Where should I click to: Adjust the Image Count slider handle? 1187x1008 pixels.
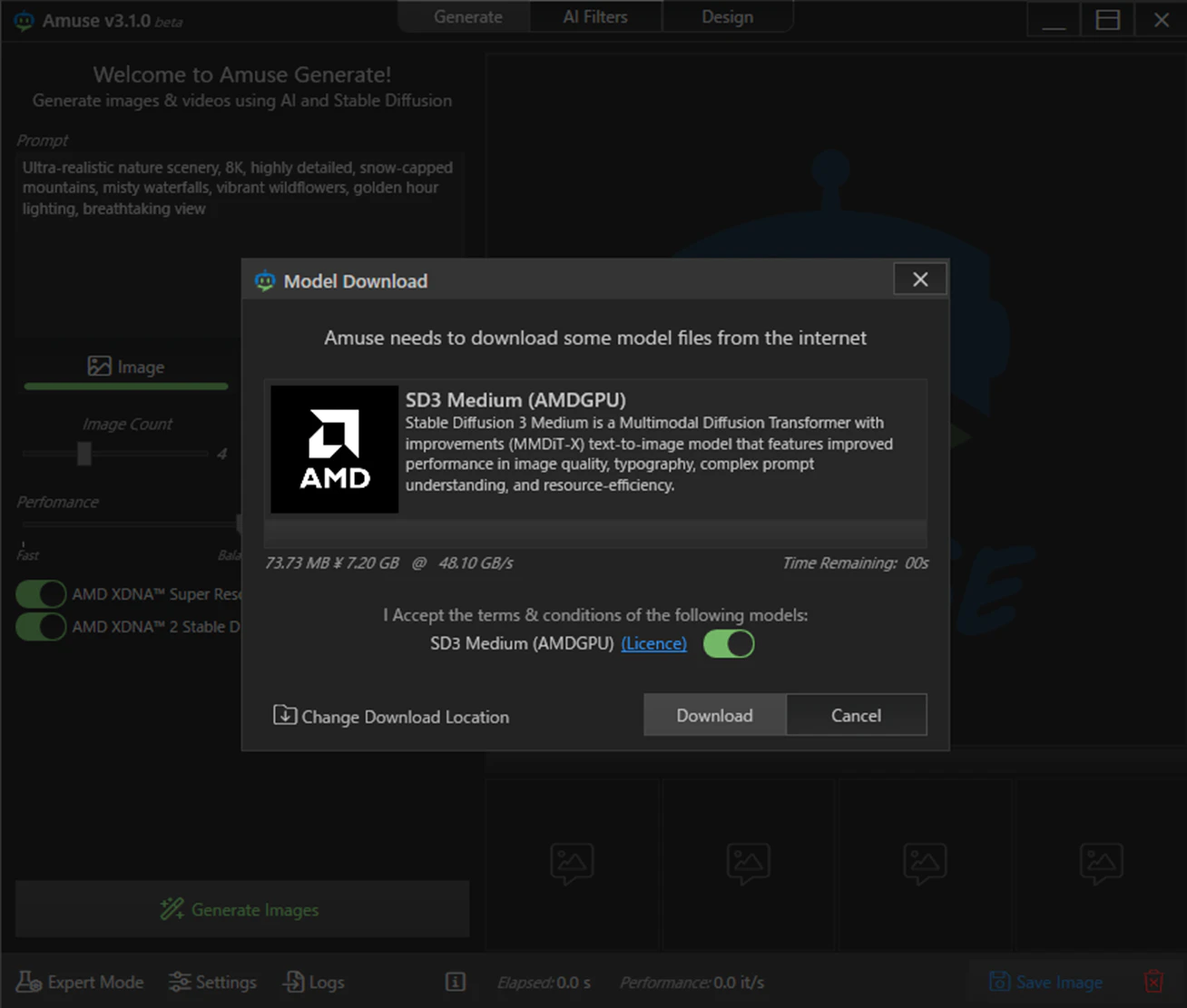(x=84, y=454)
